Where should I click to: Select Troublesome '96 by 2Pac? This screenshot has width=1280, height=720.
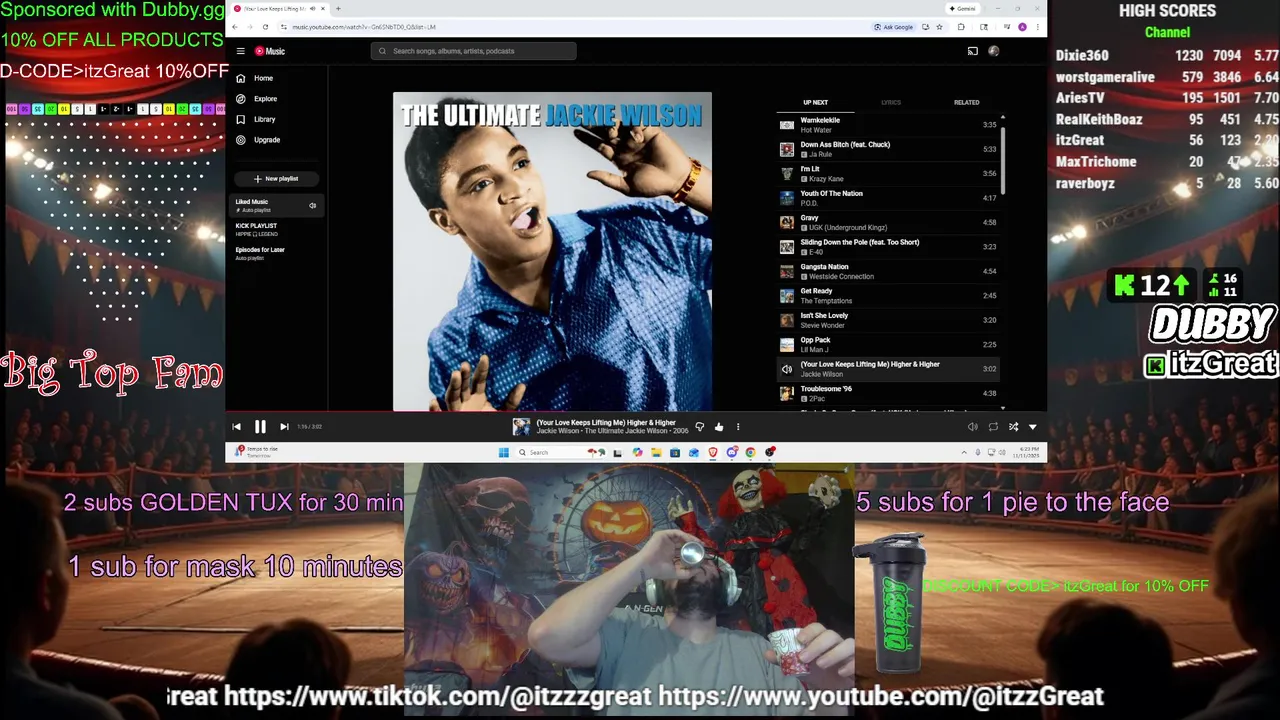[888, 394]
